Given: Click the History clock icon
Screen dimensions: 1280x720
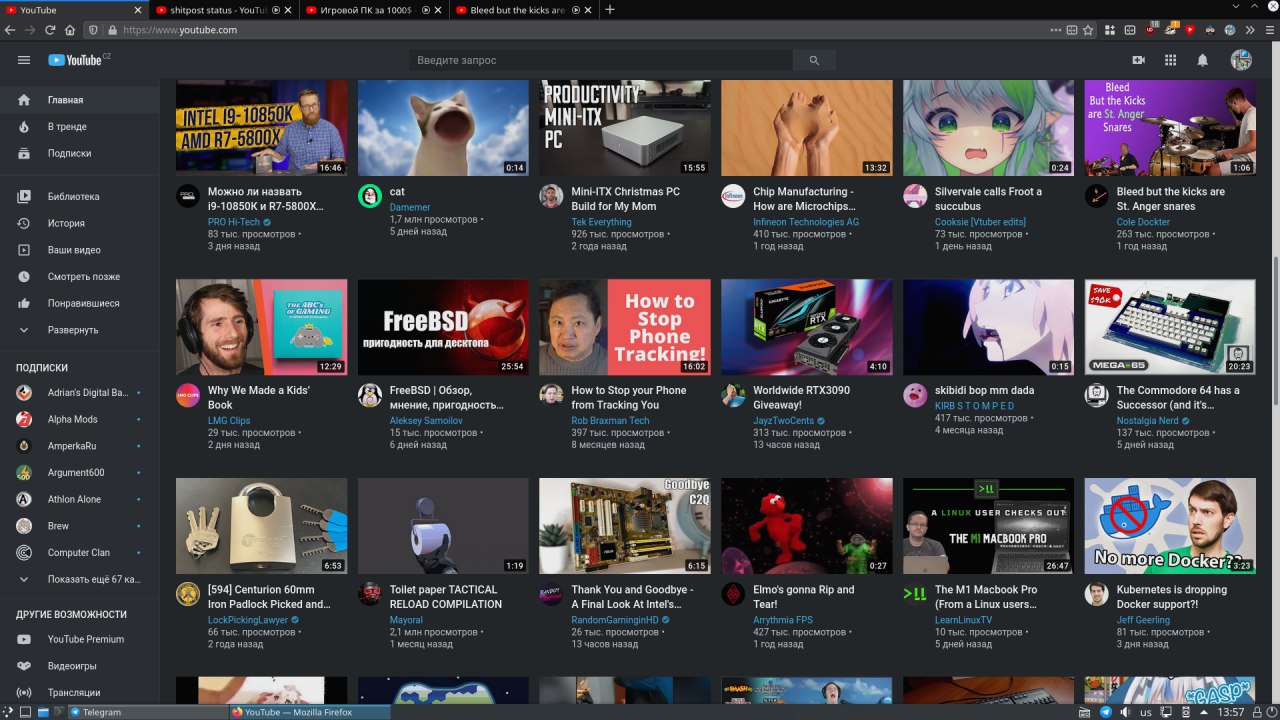Looking at the screenshot, I should [24, 223].
